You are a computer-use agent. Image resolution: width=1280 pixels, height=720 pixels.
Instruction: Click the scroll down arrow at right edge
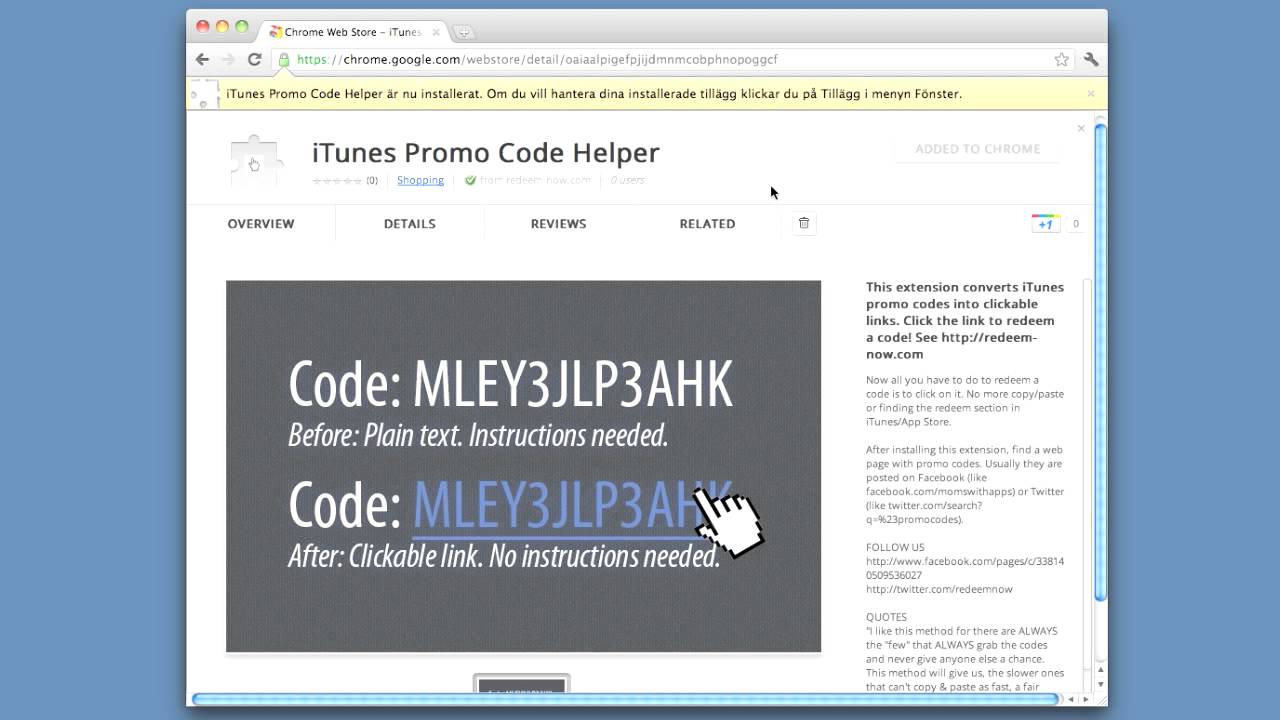coord(1101,685)
